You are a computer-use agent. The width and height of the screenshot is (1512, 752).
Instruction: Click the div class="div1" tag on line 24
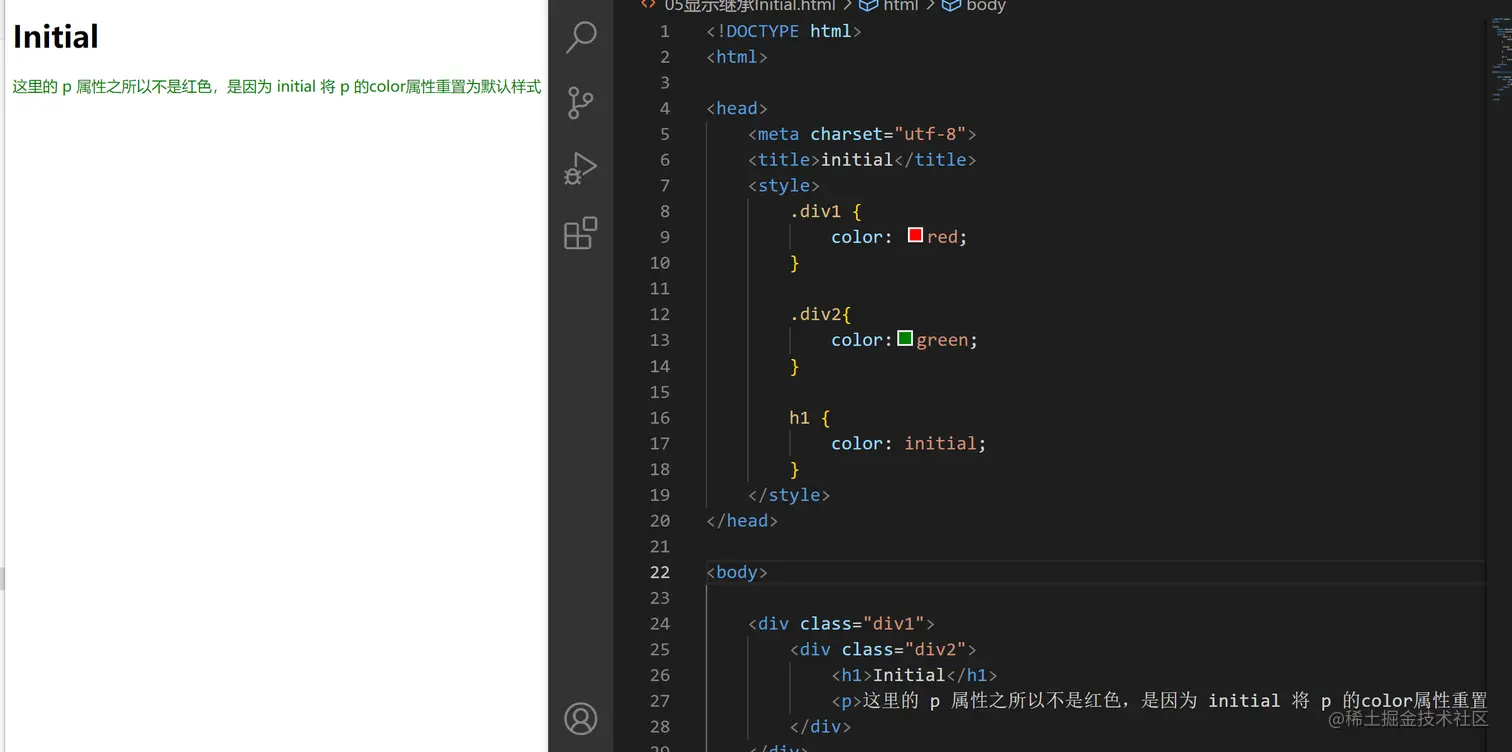click(x=841, y=624)
